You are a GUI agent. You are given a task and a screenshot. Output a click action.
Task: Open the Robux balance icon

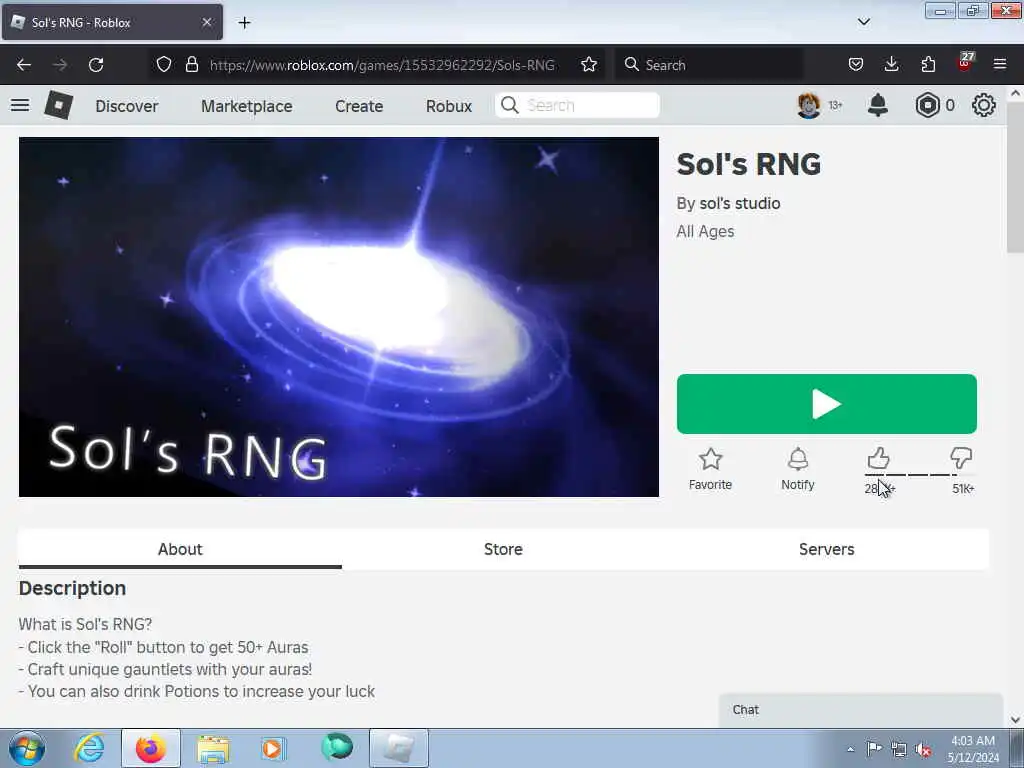click(927, 105)
